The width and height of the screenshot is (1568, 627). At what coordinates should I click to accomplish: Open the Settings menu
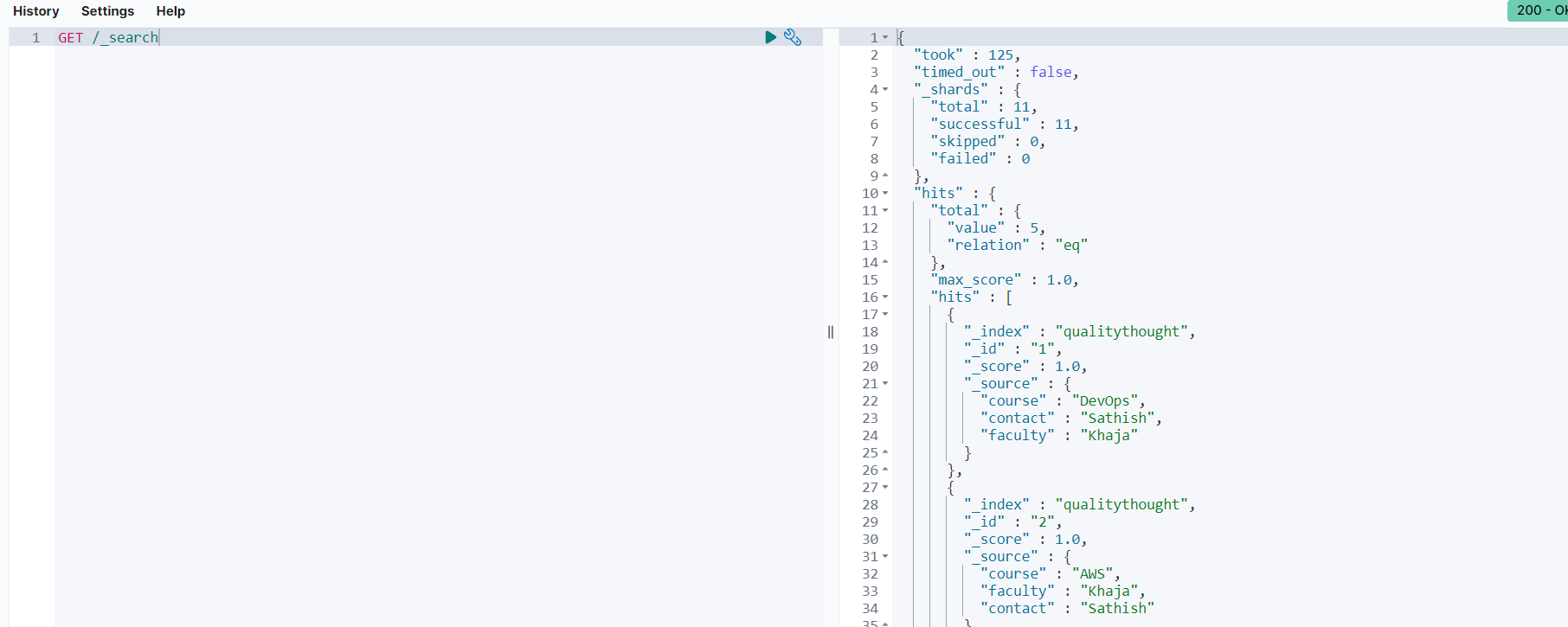tap(107, 11)
